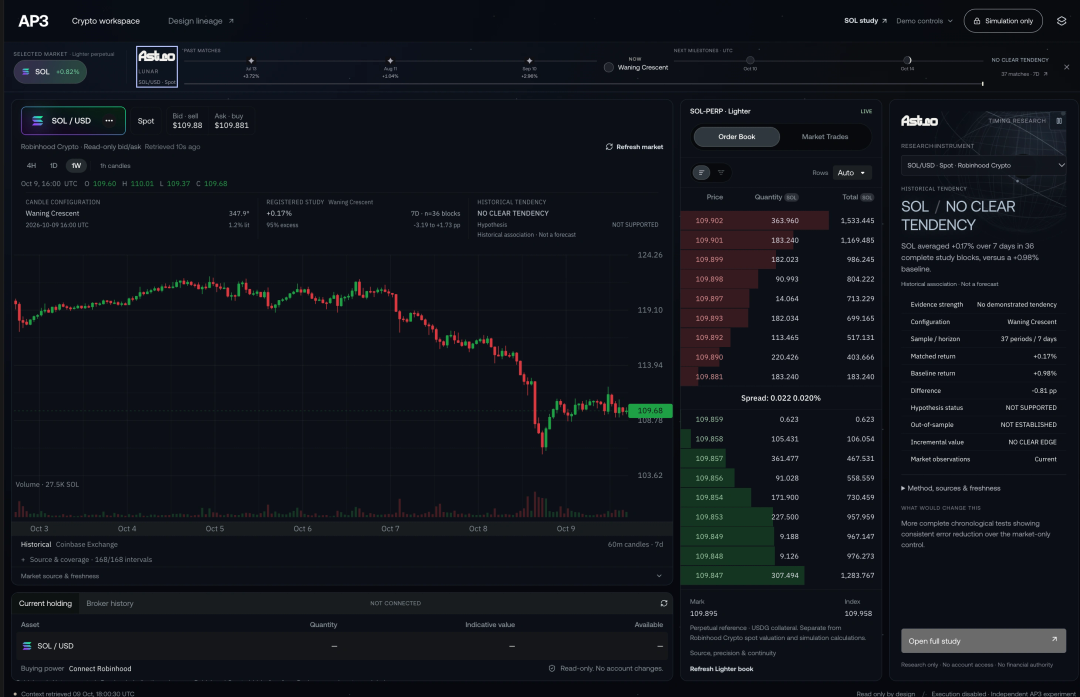Click the Sep 10 past match star marker

pyautogui.click(x=529, y=61)
